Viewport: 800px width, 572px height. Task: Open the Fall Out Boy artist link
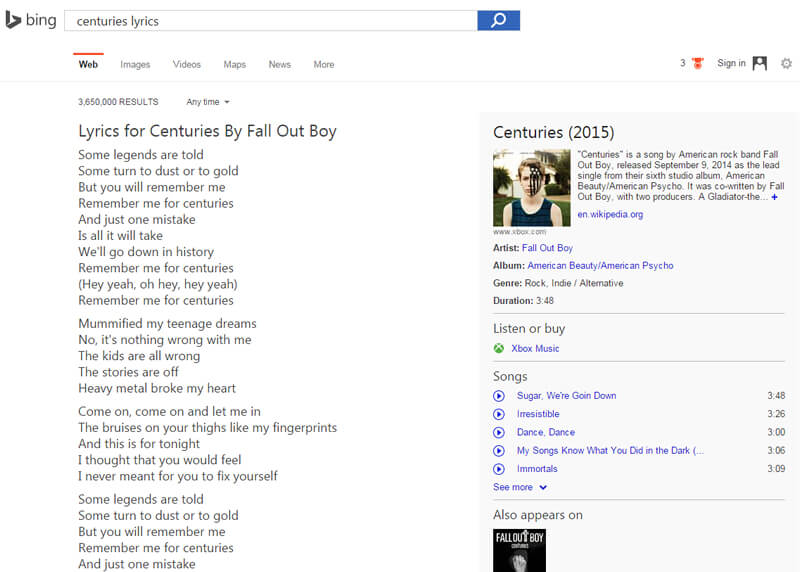(x=547, y=248)
